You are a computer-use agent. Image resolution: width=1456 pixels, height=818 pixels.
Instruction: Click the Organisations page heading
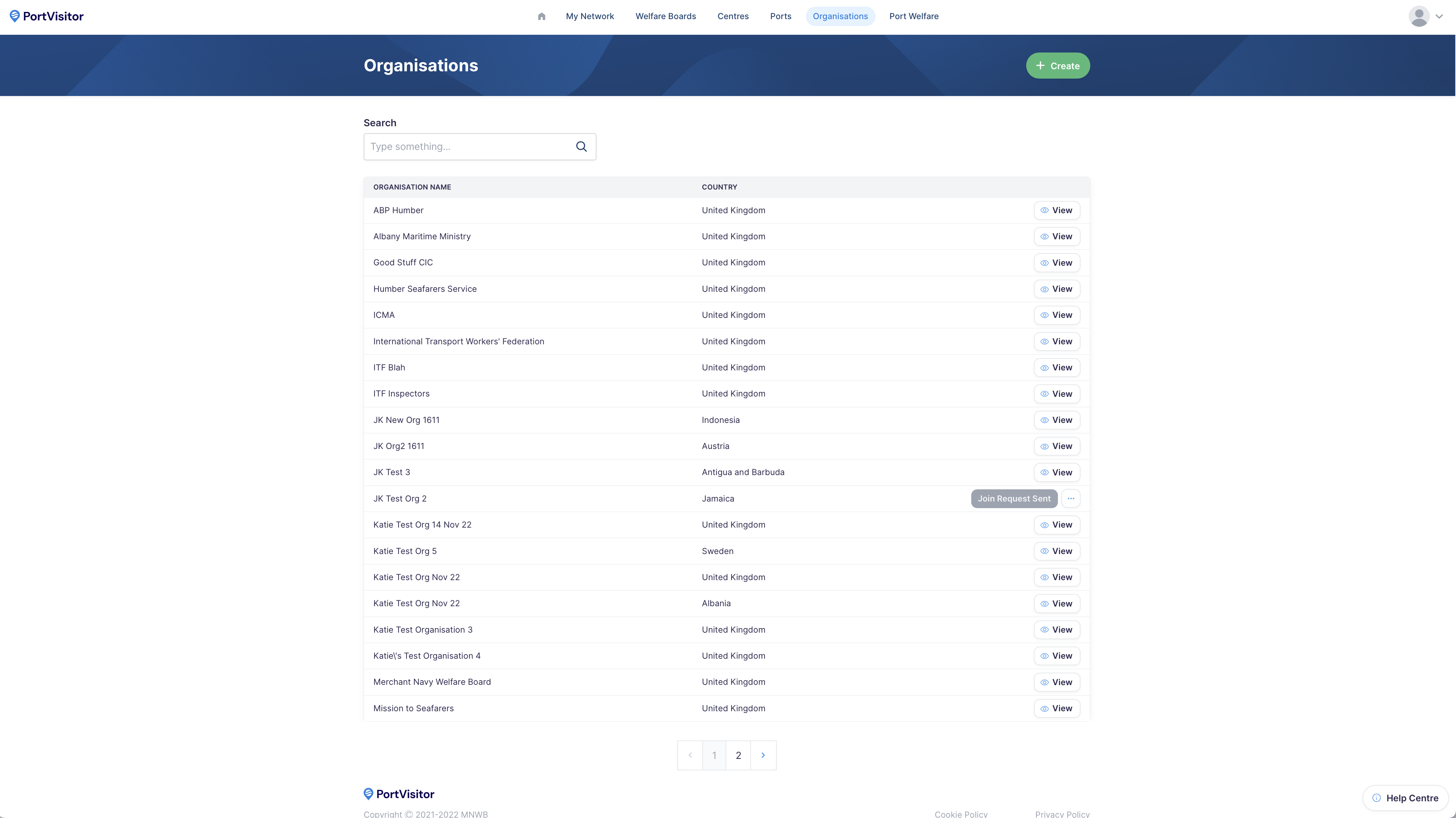click(420, 65)
